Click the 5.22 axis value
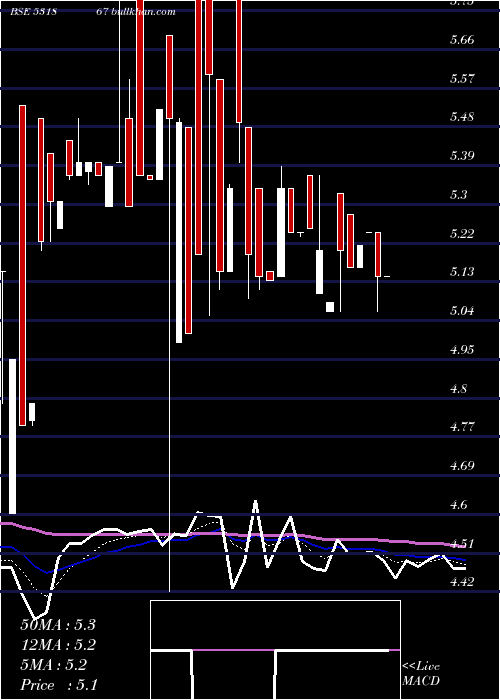Image resolution: width=500 pixels, height=700 pixels. point(462,233)
